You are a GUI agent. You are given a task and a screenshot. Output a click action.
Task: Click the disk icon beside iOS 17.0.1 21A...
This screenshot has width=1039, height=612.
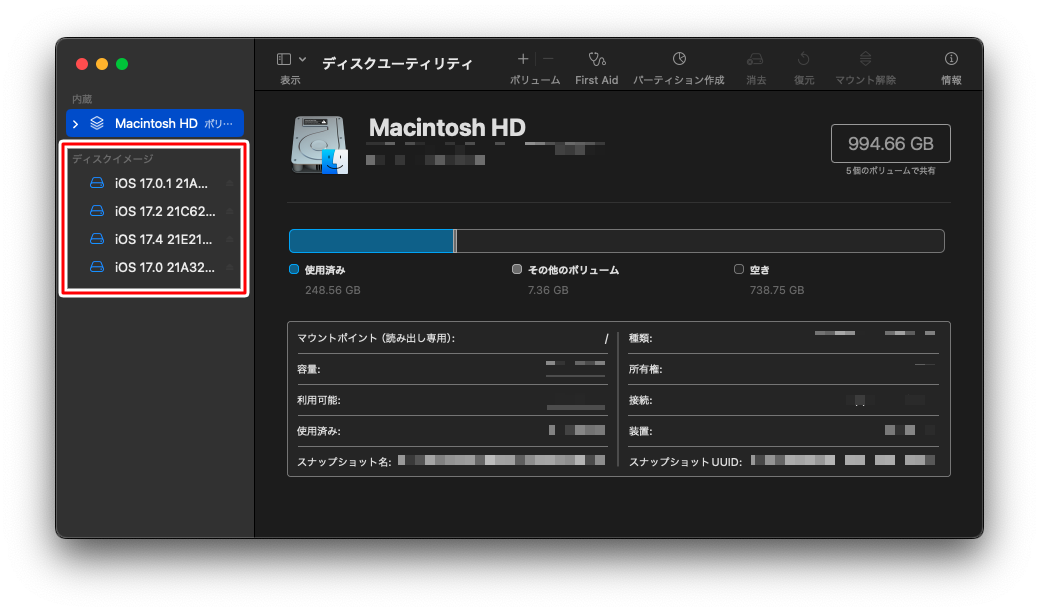[97, 183]
